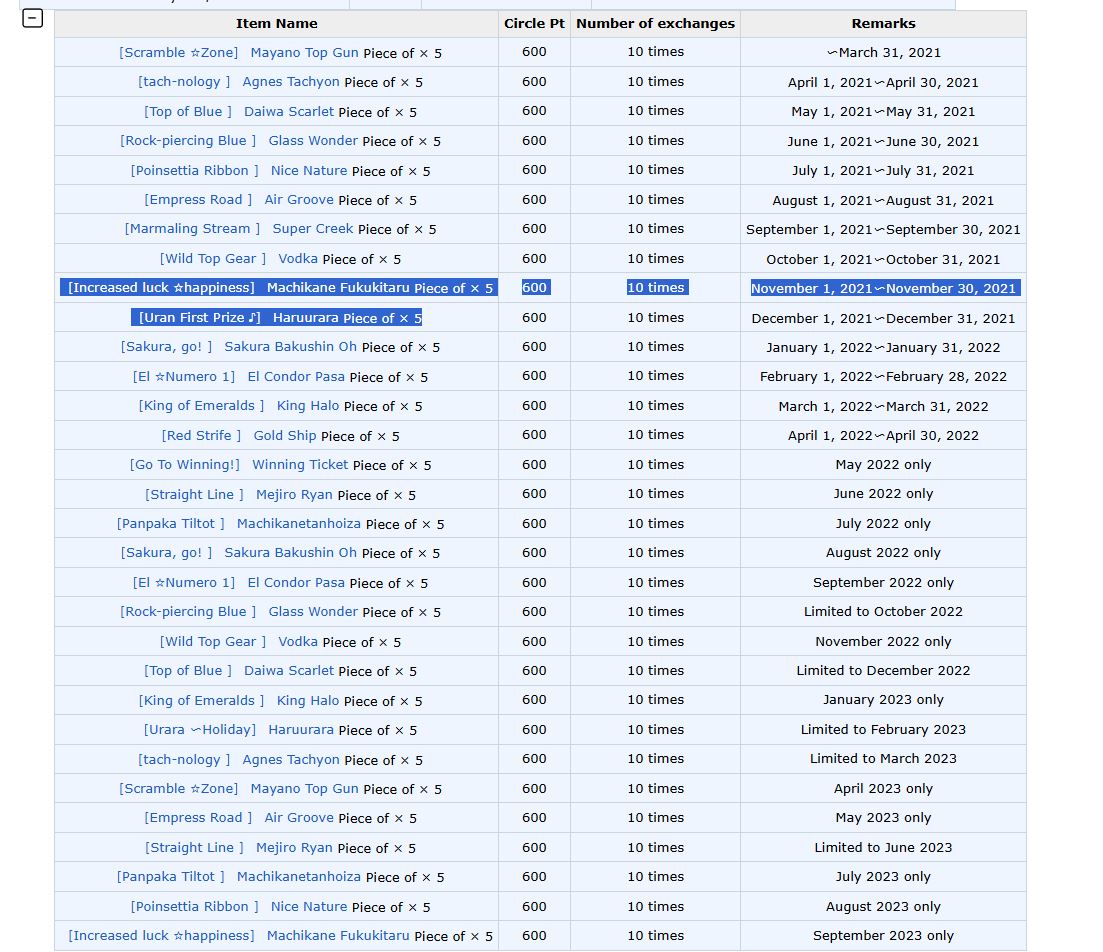Open El Condor Pasa link in September 2022 row
This screenshot has height=952, width=1103.
(295, 583)
